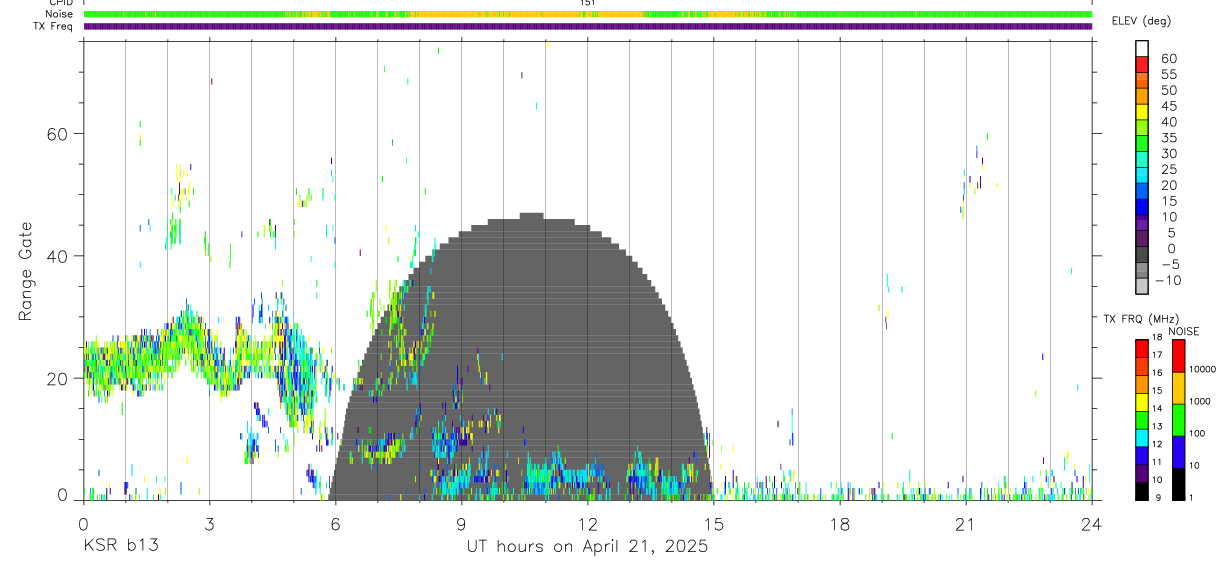Click the cyan segment of TX FRQ color bar
The image size is (1228, 567).
click(x=1142, y=438)
